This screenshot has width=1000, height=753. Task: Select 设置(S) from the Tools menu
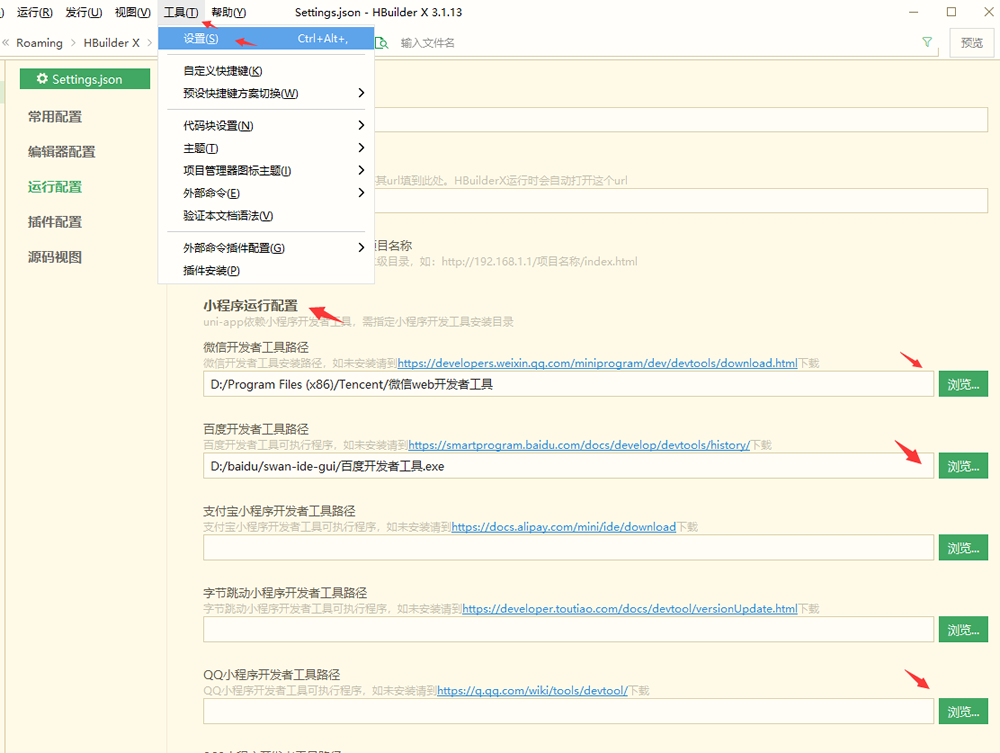[x=201, y=39]
